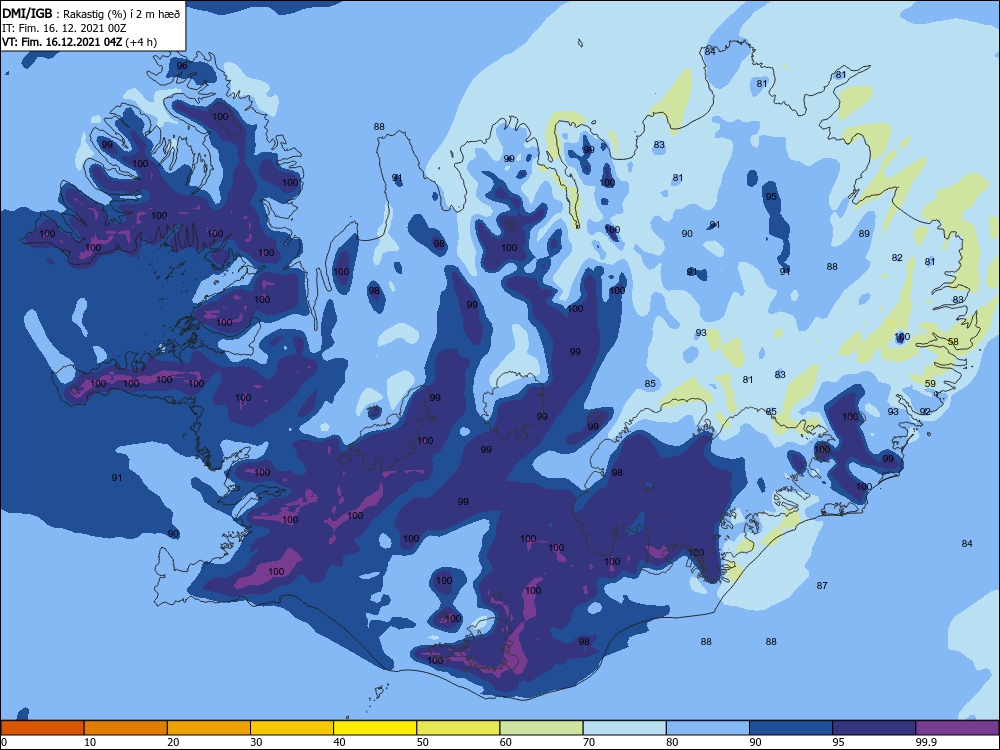Pick the light green 60–70 legend swatch
This screenshot has width=1000, height=750.
pos(541,728)
